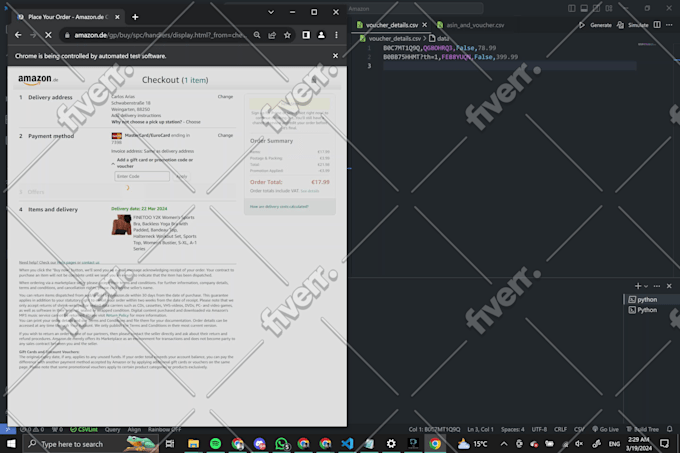The height and width of the screenshot is (453, 680).
Task: Click the data breadcrumb item
Action: [x=443, y=39]
